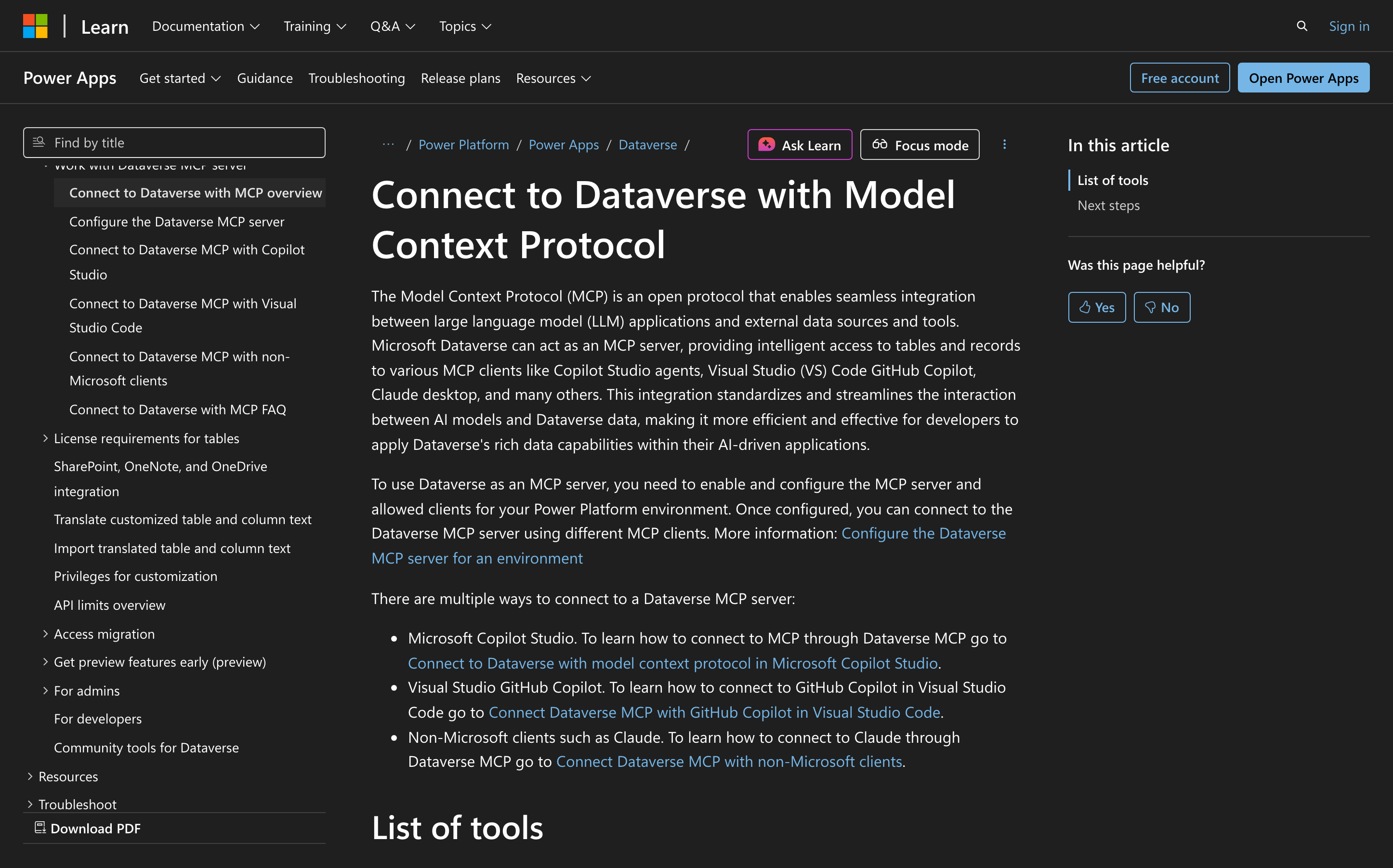Open the Resources dropdown in Power Apps bar
Screen dimensions: 1393x868
tap(553, 78)
